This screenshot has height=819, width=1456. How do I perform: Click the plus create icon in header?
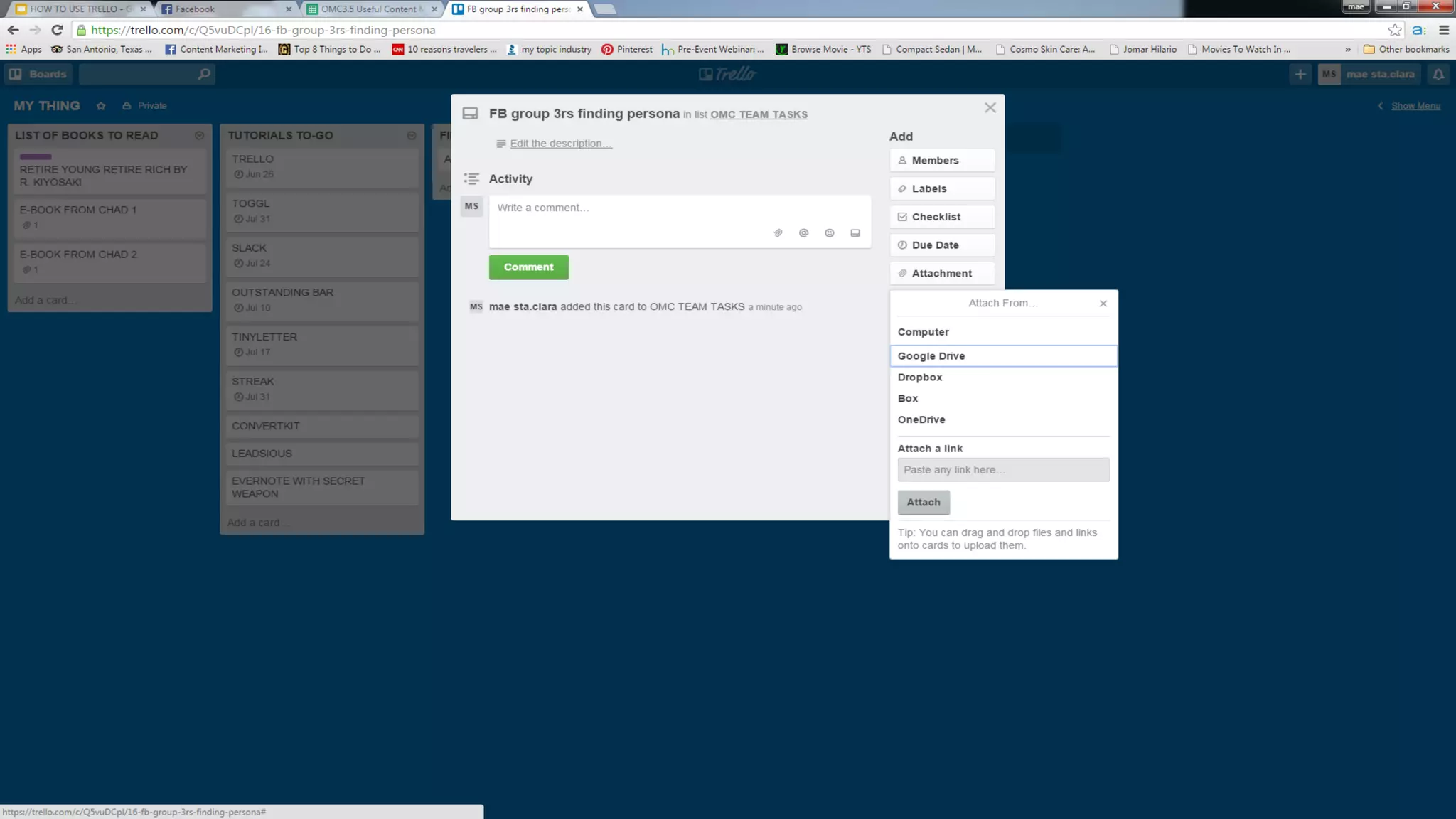click(x=1300, y=74)
